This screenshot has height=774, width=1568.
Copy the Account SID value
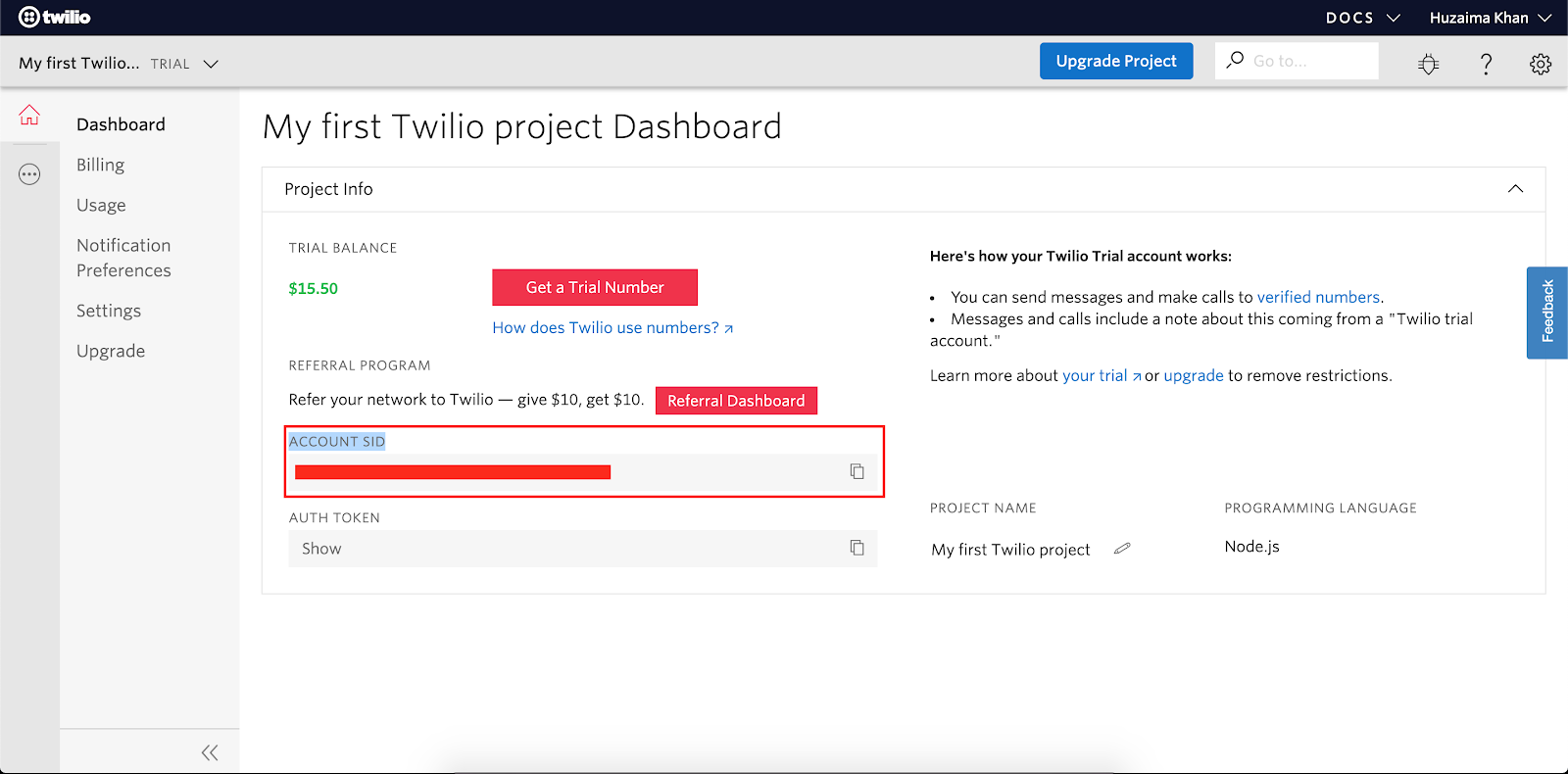click(857, 471)
